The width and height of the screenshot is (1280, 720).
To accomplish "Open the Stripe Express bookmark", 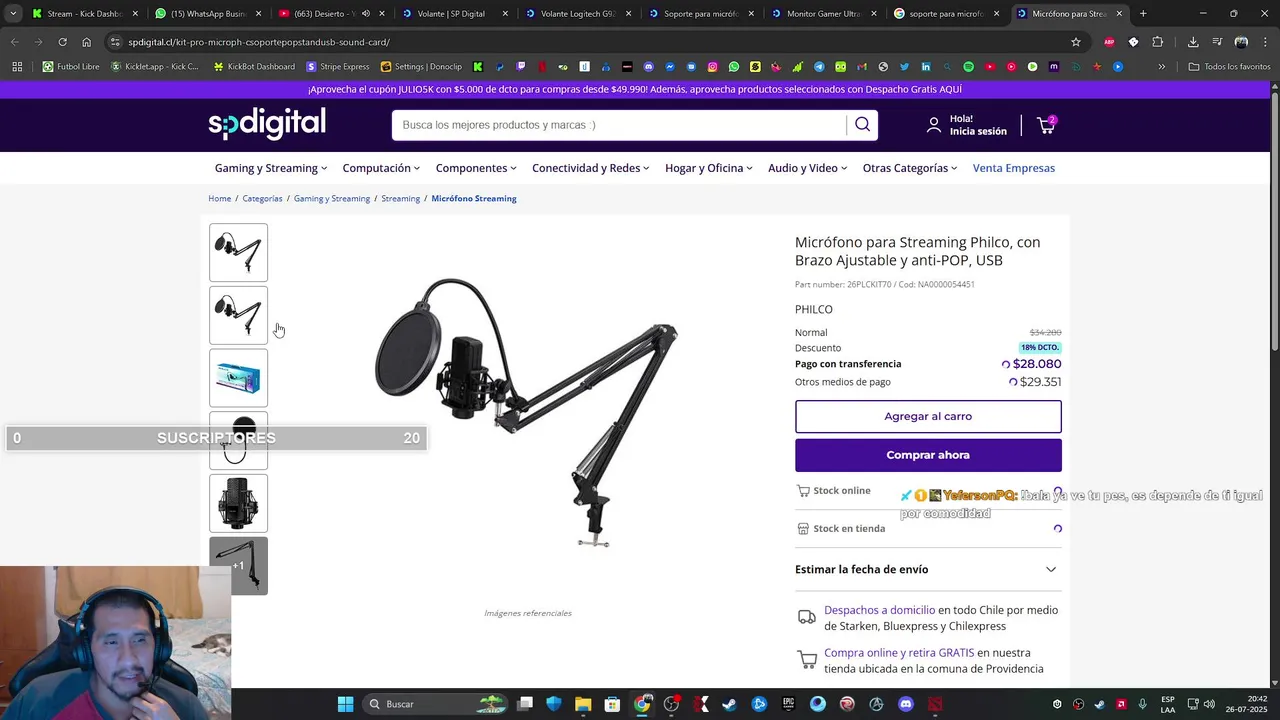I will (x=338, y=67).
